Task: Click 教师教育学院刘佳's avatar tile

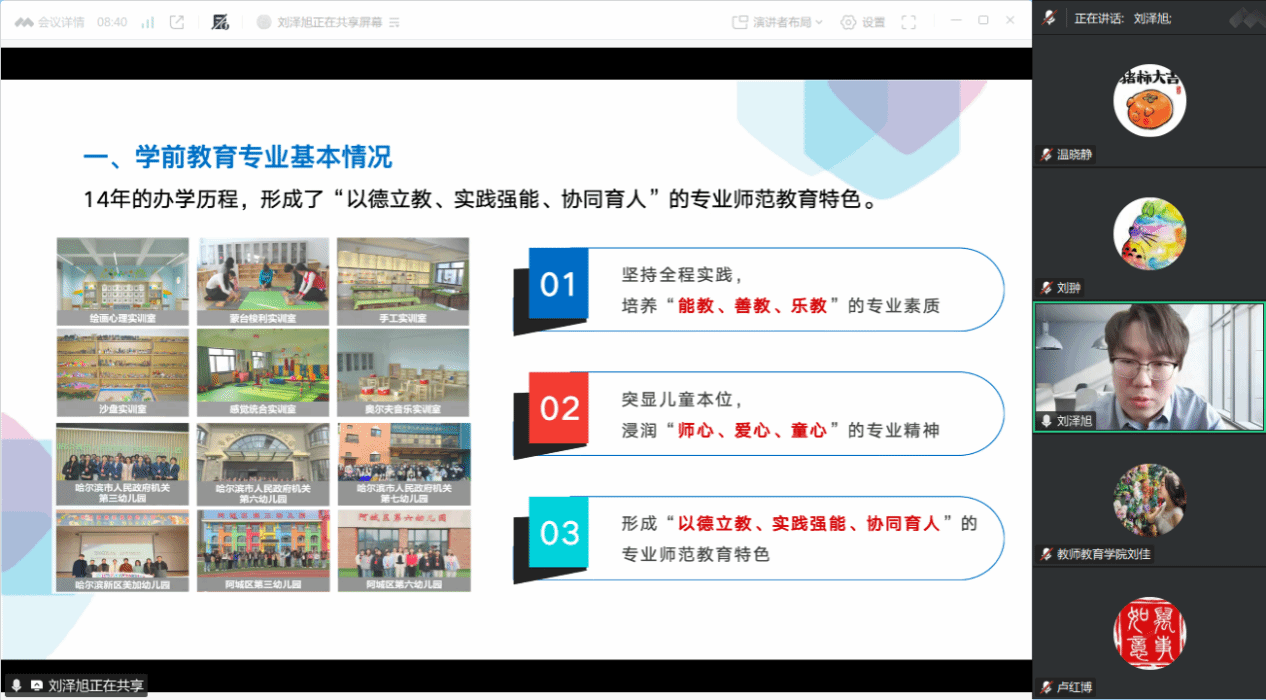Action: click(1149, 500)
